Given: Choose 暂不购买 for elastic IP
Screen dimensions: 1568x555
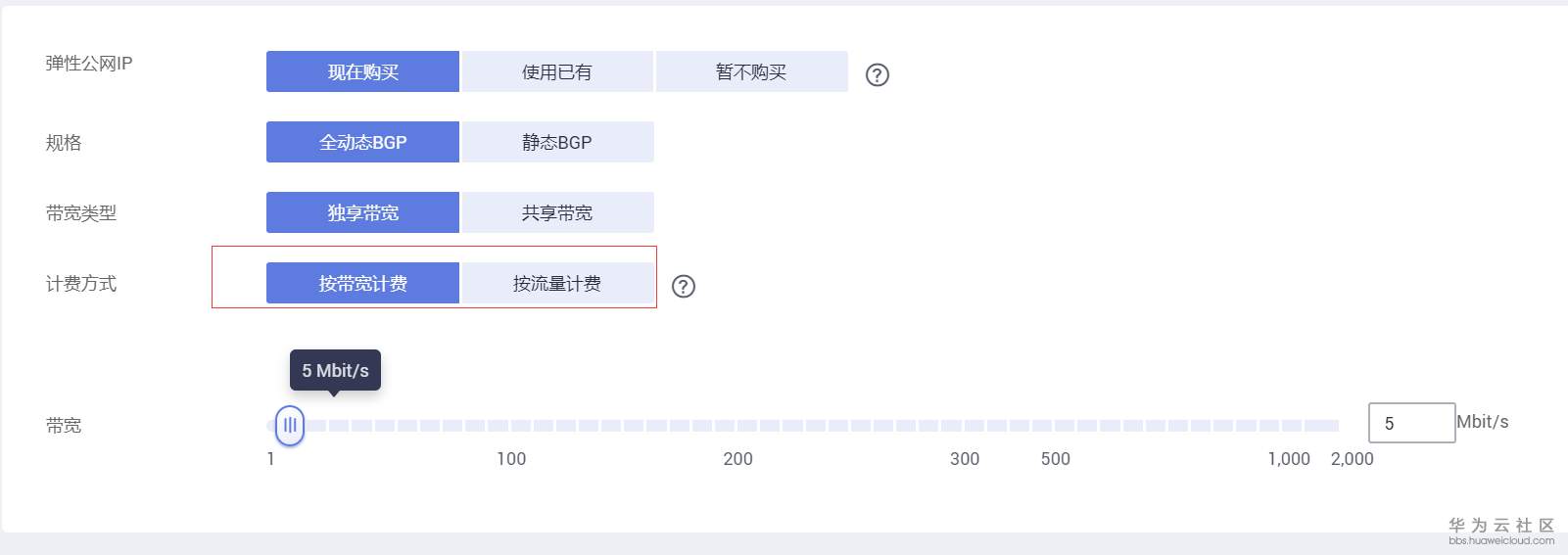Looking at the screenshot, I should (751, 71).
